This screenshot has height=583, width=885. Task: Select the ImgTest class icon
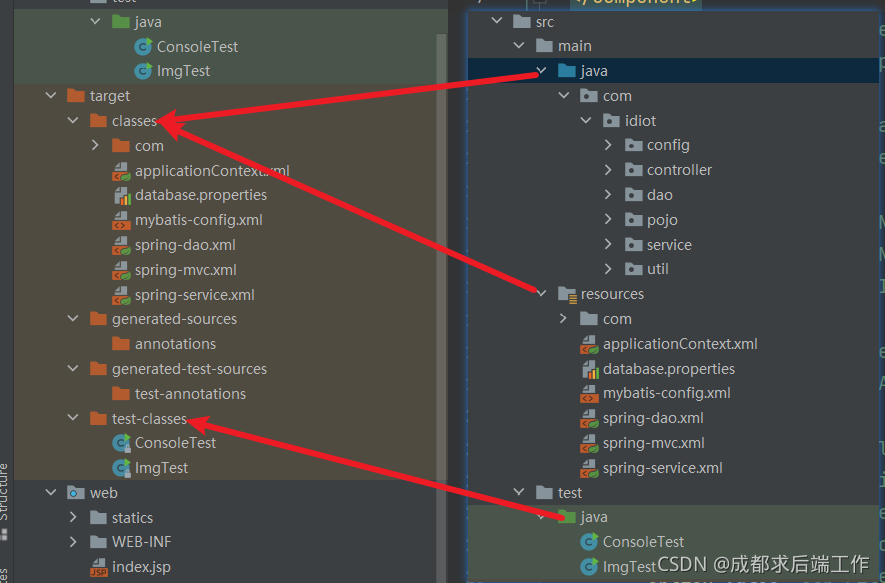tap(144, 71)
